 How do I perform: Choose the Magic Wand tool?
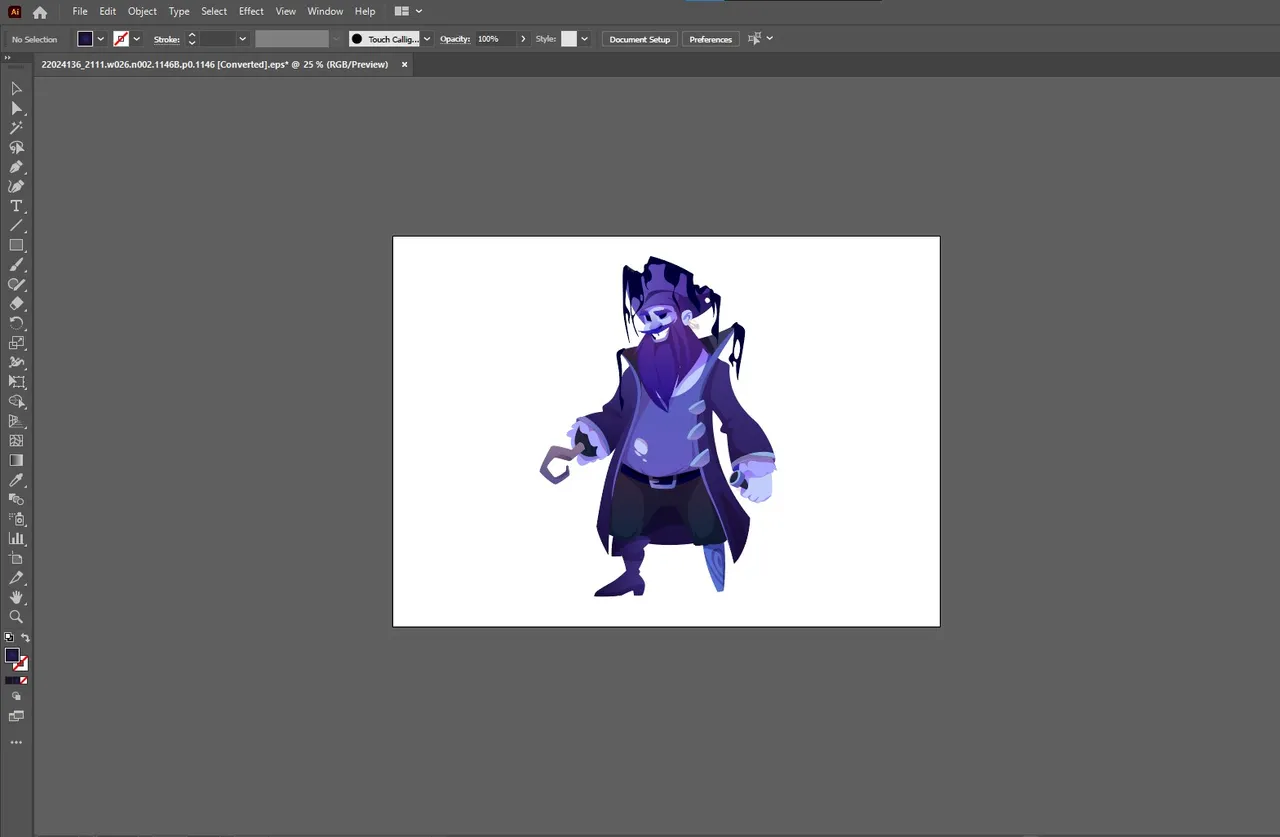coord(16,128)
